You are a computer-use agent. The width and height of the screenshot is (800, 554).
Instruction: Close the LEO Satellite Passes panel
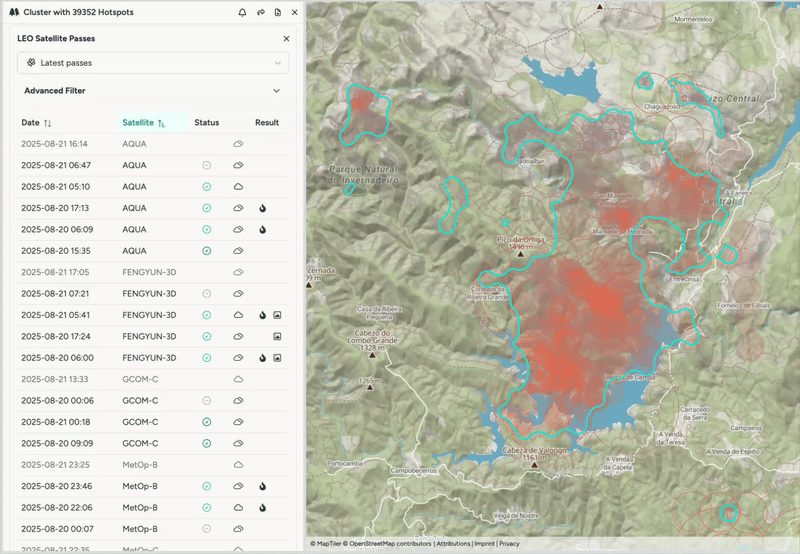[x=286, y=38]
